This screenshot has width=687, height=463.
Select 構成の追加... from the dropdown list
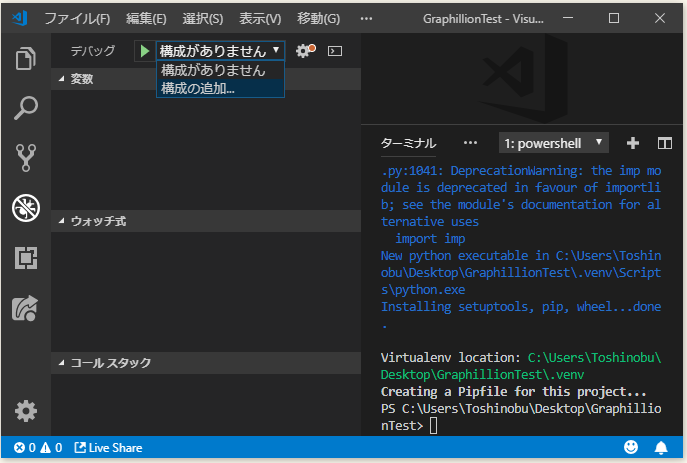coord(198,88)
